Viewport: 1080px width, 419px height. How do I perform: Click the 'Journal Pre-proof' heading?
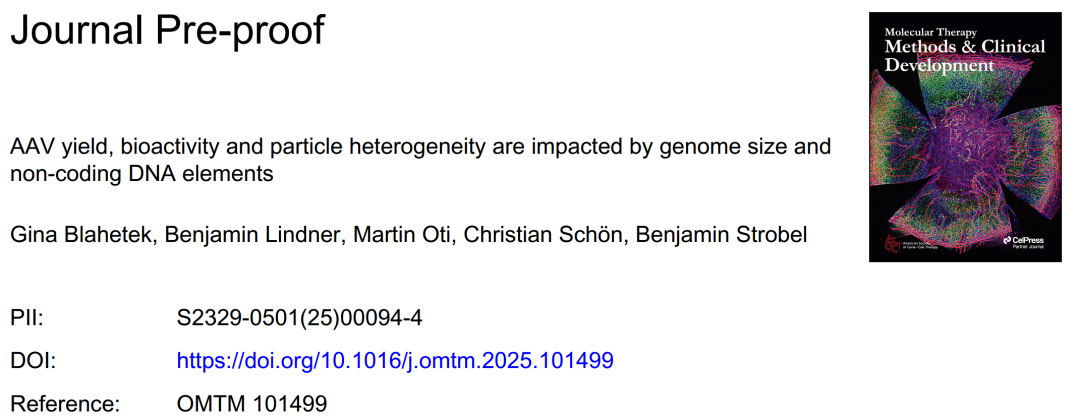[x=167, y=30]
